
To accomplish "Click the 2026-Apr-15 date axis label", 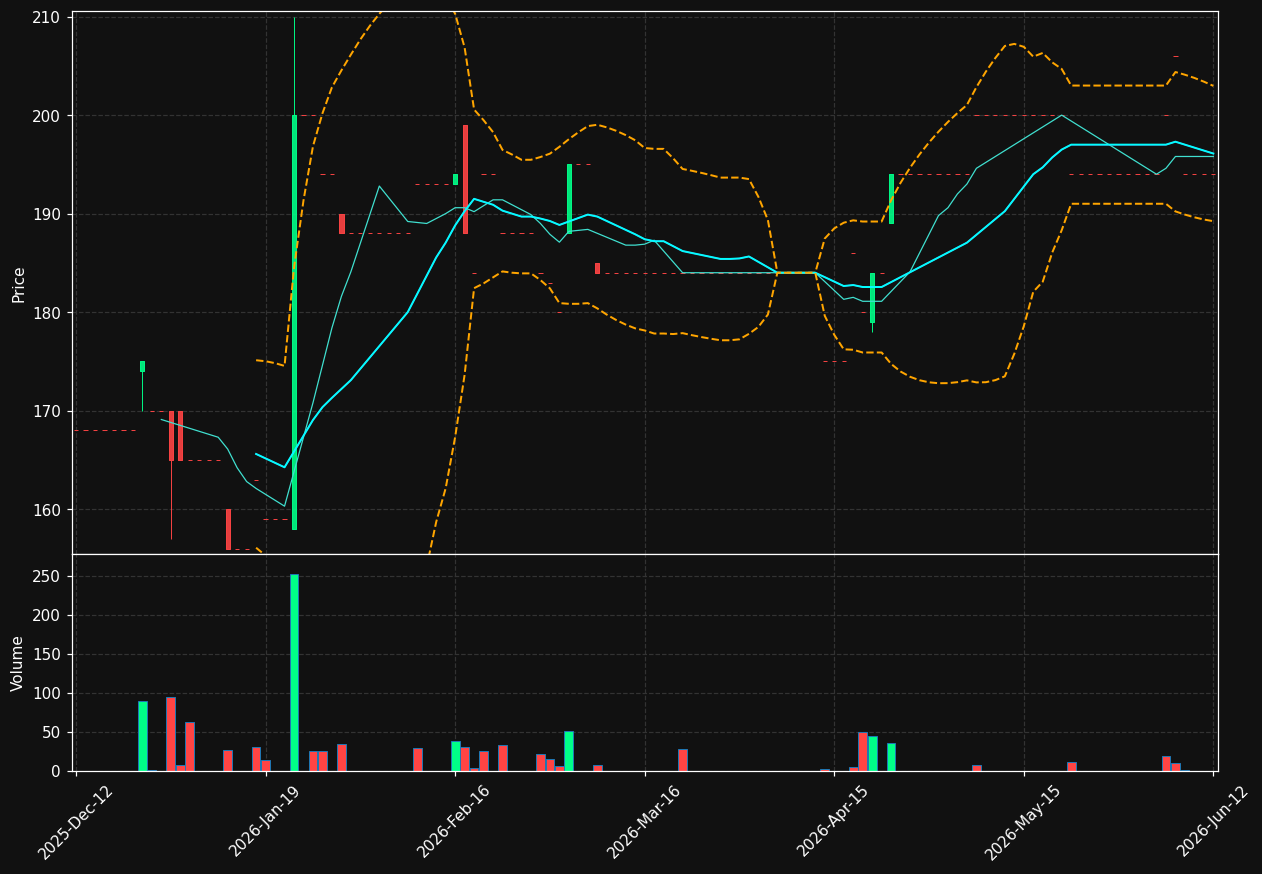I will click(x=833, y=821).
